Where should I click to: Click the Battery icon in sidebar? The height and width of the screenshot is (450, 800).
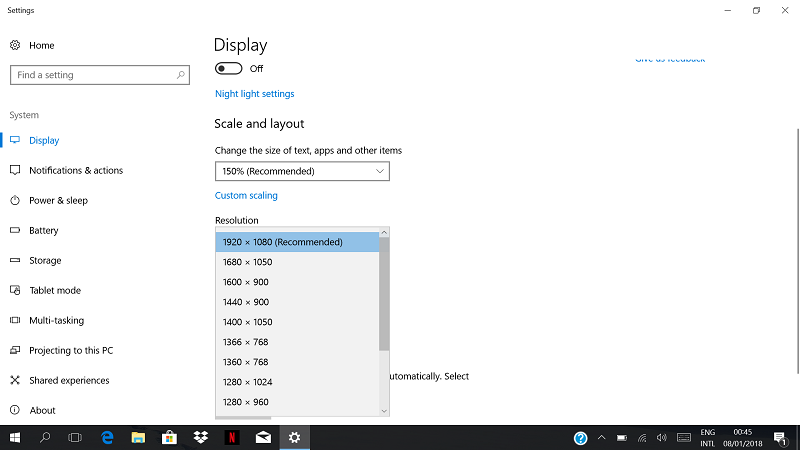tap(15, 230)
